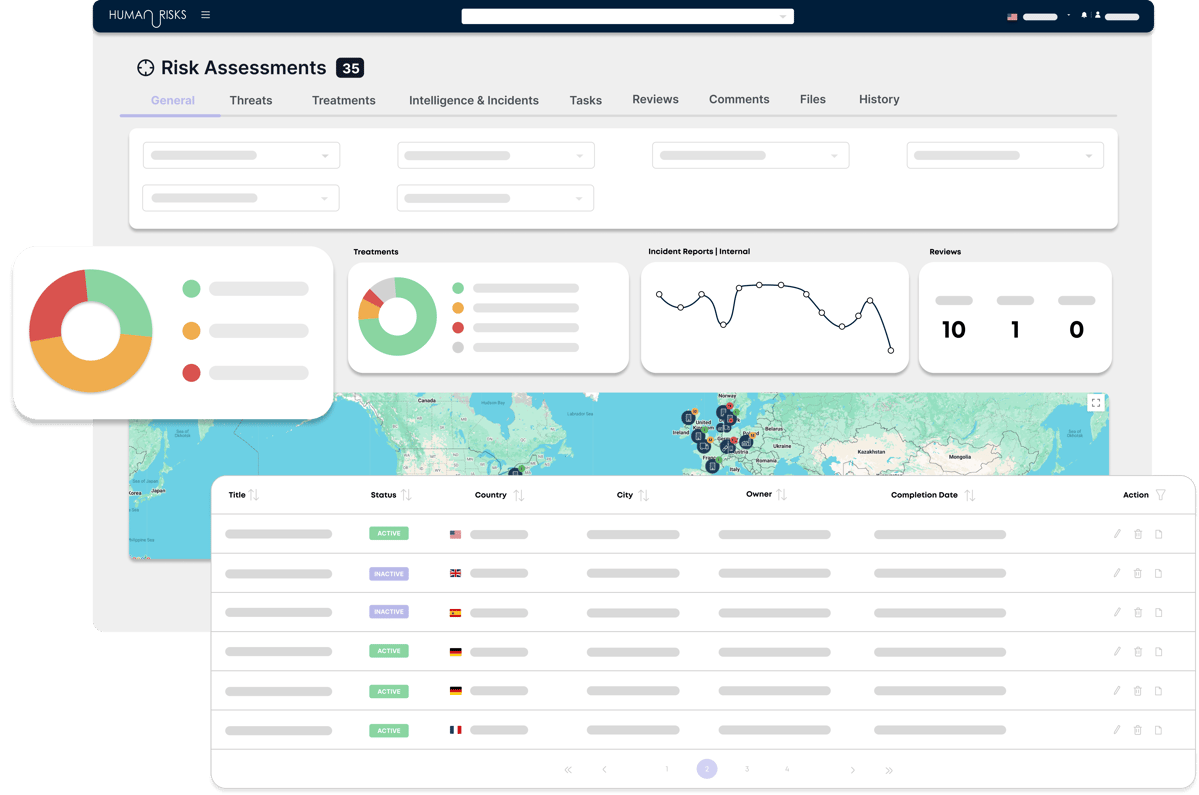Switch to the Files tab
1199x795 pixels.
point(813,99)
